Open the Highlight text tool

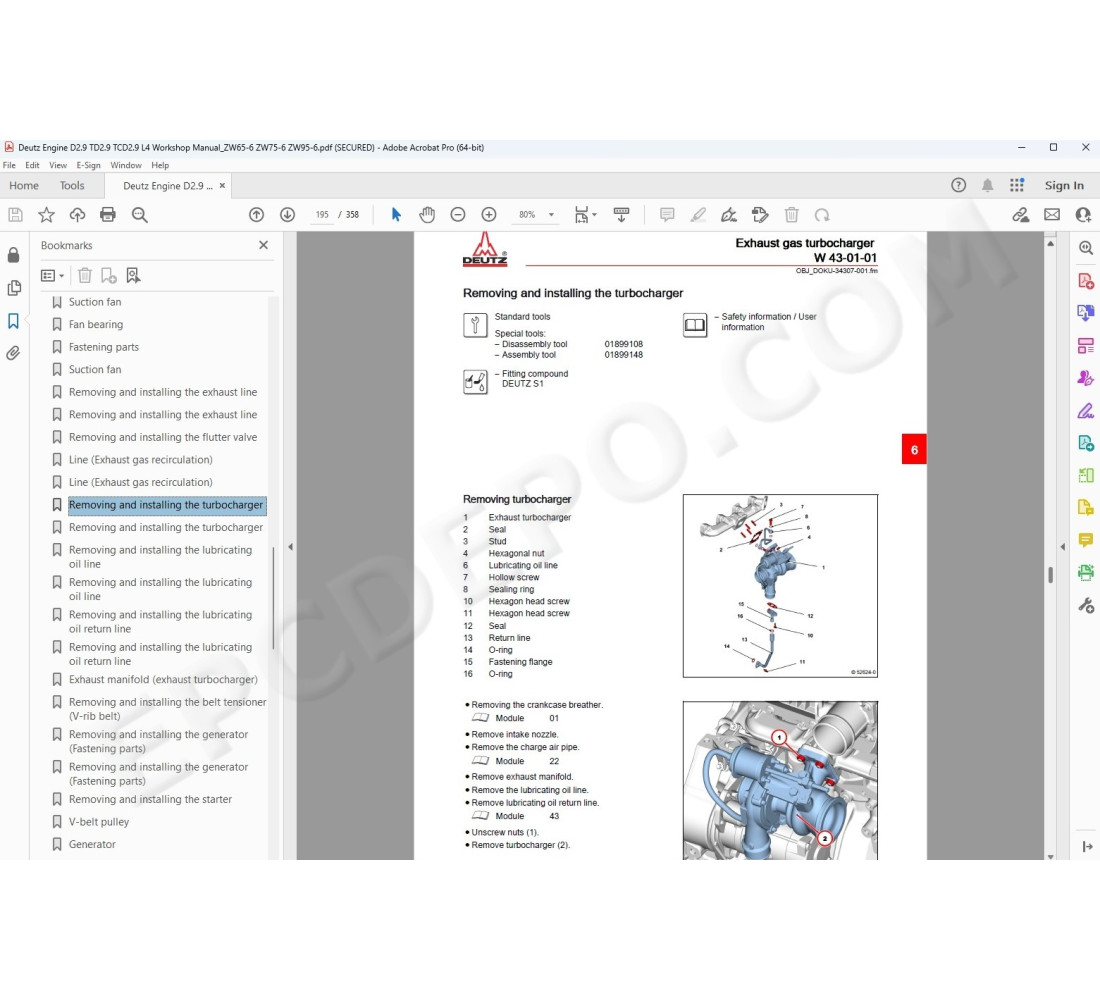[x=697, y=214]
